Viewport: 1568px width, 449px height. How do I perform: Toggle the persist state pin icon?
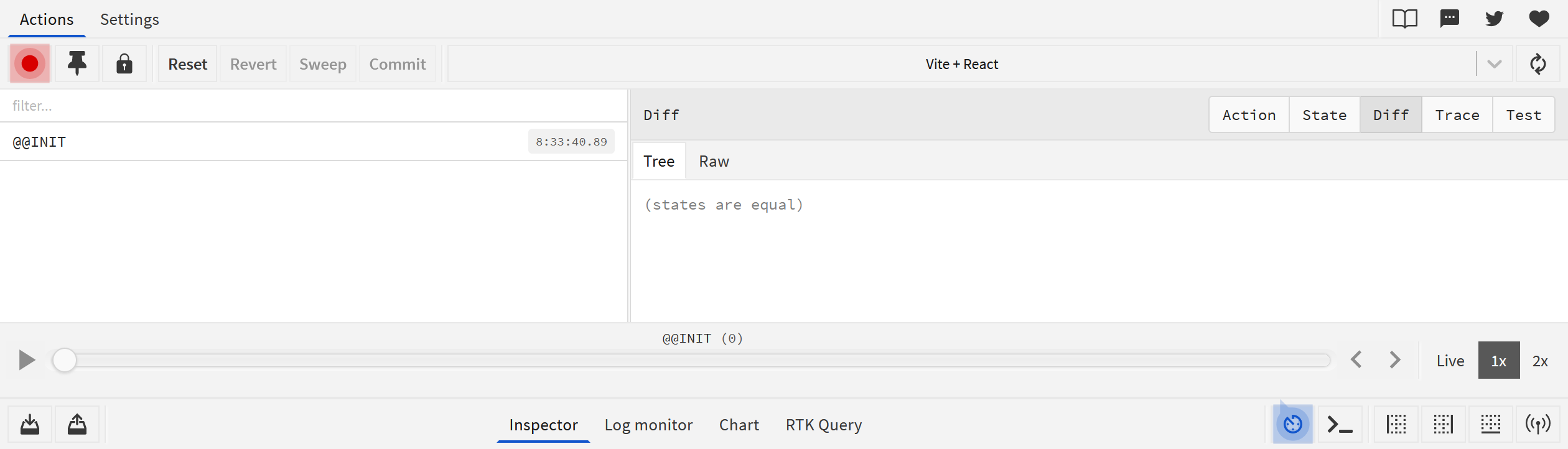click(x=77, y=63)
